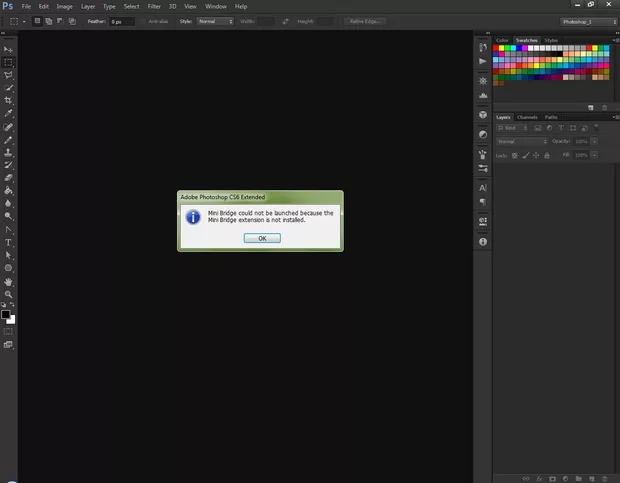Viewport: 620px width, 483px height.
Task: Select the Lasso tool
Action: coord(9,75)
